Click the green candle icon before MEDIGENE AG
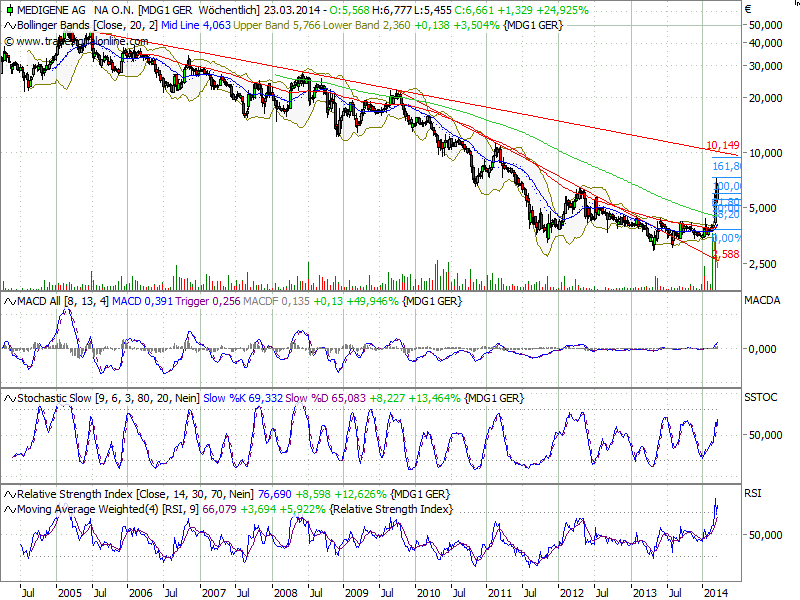 click(x=10, y=10)
